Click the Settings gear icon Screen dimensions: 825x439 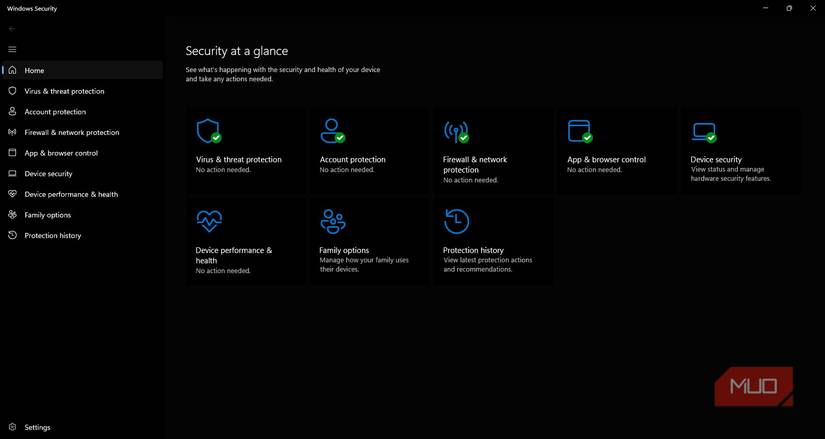[13, 427]
